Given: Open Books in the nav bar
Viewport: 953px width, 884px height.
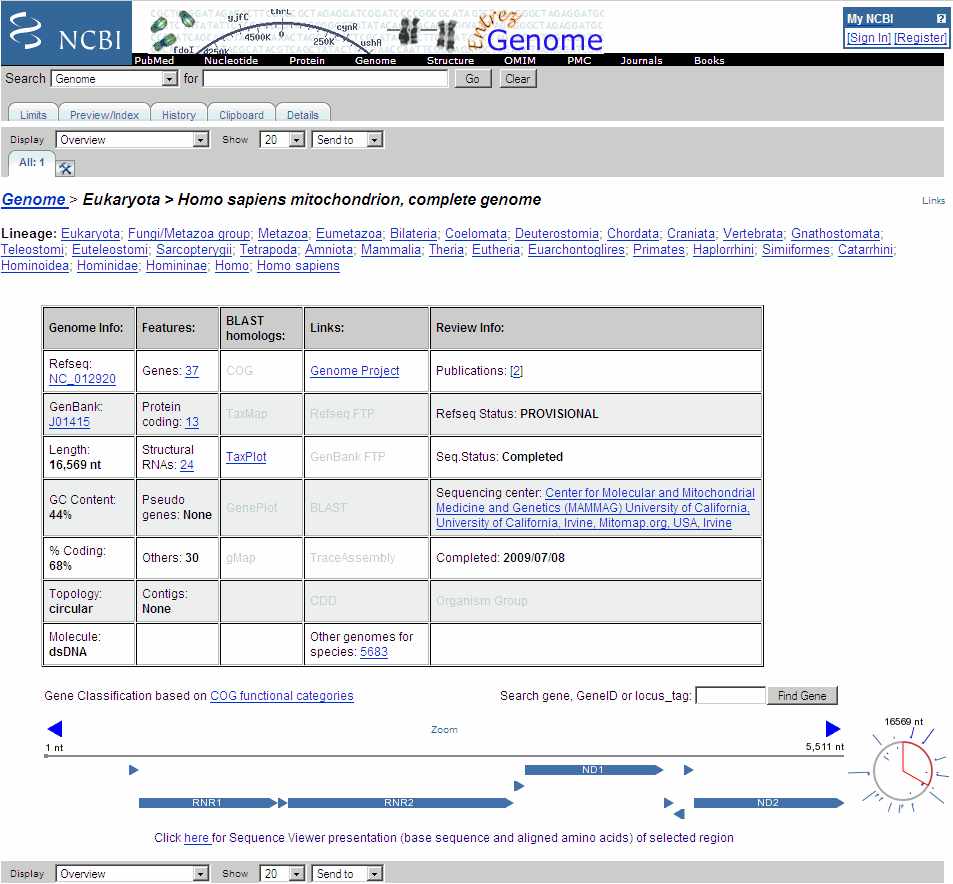Looking at the screenshot, I should tap(709, 60).
